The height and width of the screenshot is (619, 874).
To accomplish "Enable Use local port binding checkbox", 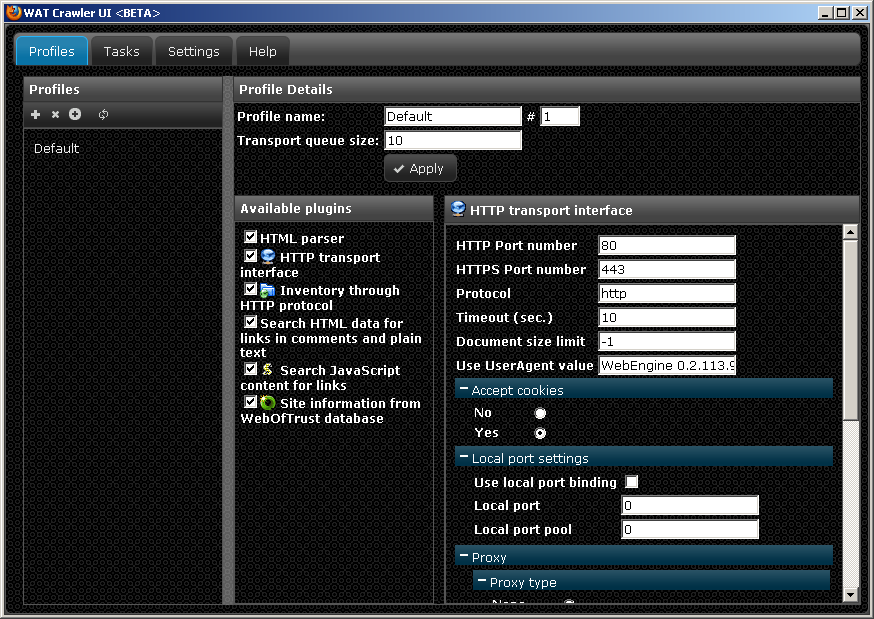I will pos(632,482).
